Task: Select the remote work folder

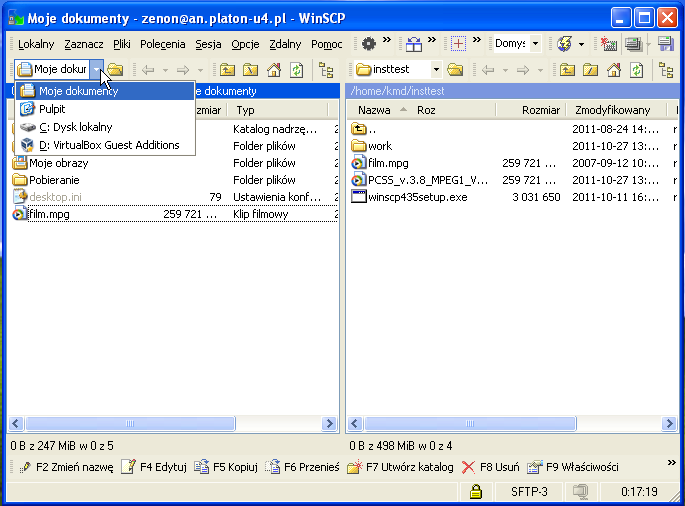Action: (371, 146)
